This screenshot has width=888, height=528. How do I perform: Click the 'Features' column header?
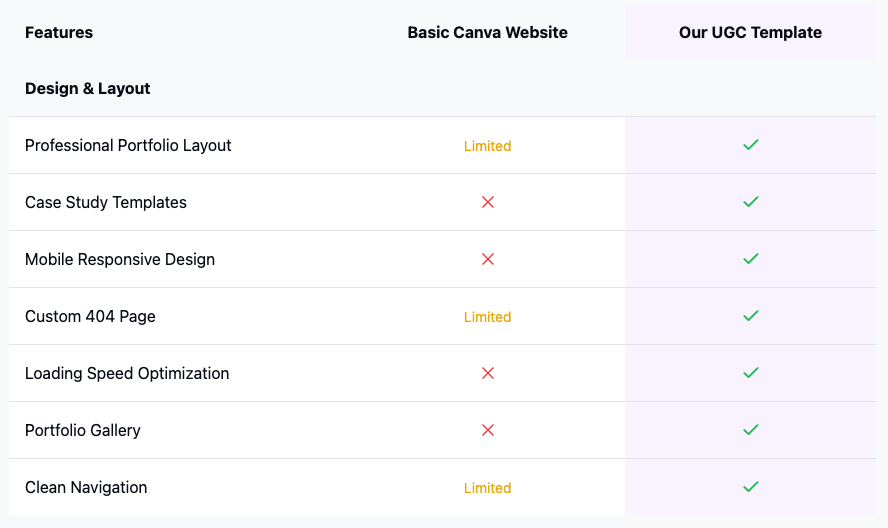[x=59, y=32]
